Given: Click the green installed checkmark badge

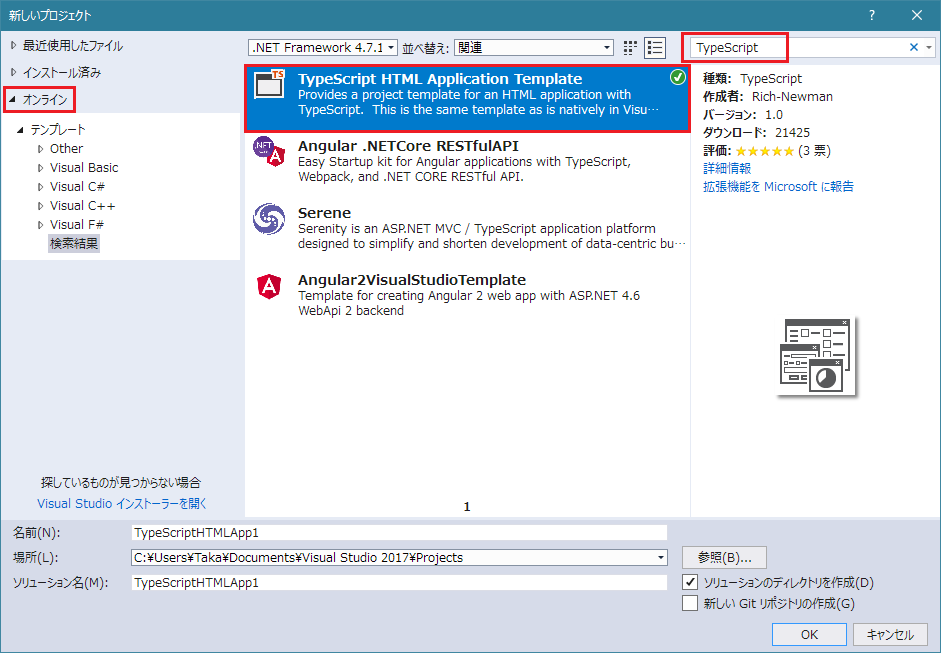Looking at the screenshot, I should click(678, 77).
